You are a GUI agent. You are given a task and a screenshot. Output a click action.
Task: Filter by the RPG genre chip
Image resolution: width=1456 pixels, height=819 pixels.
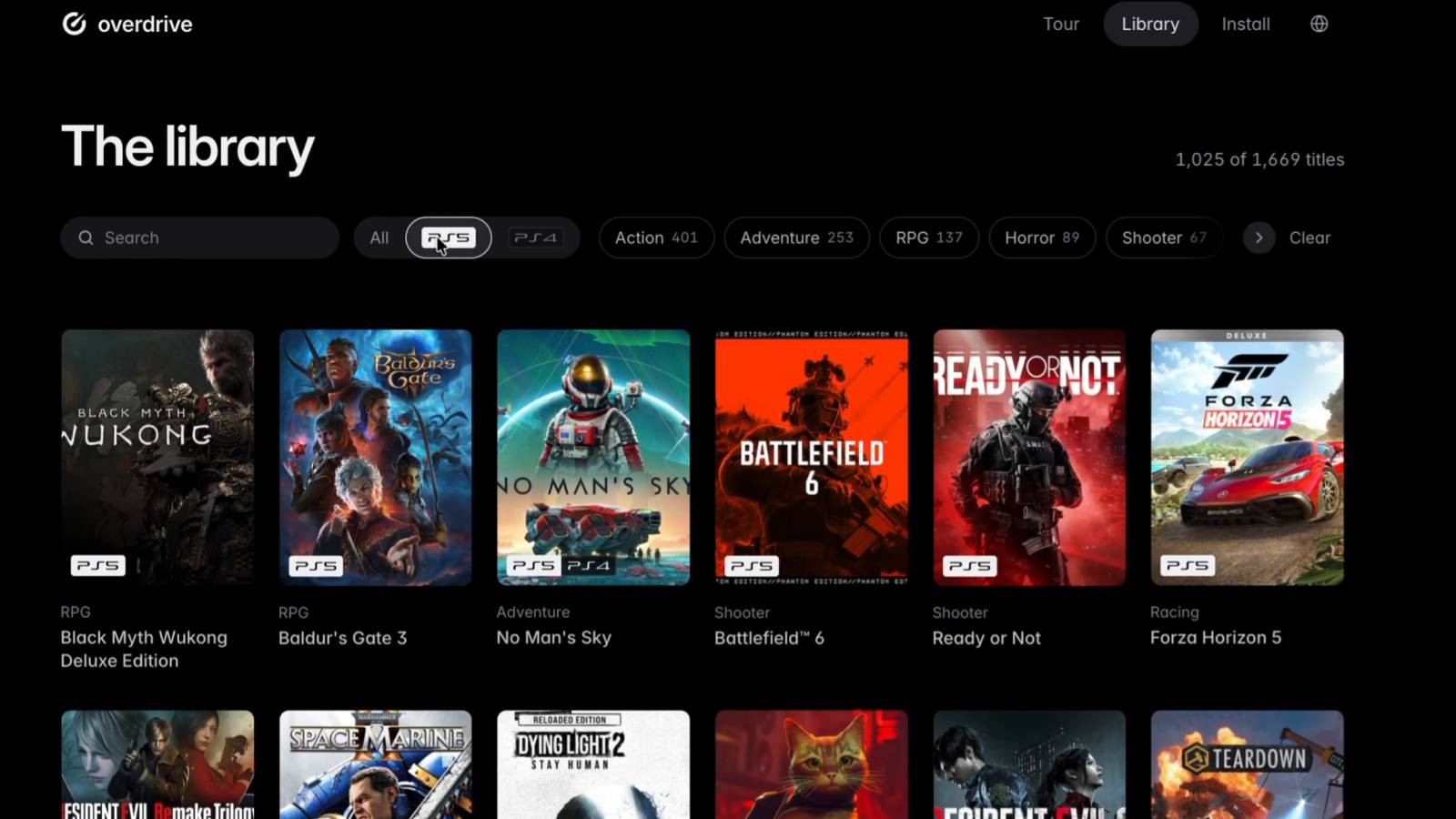928,238
